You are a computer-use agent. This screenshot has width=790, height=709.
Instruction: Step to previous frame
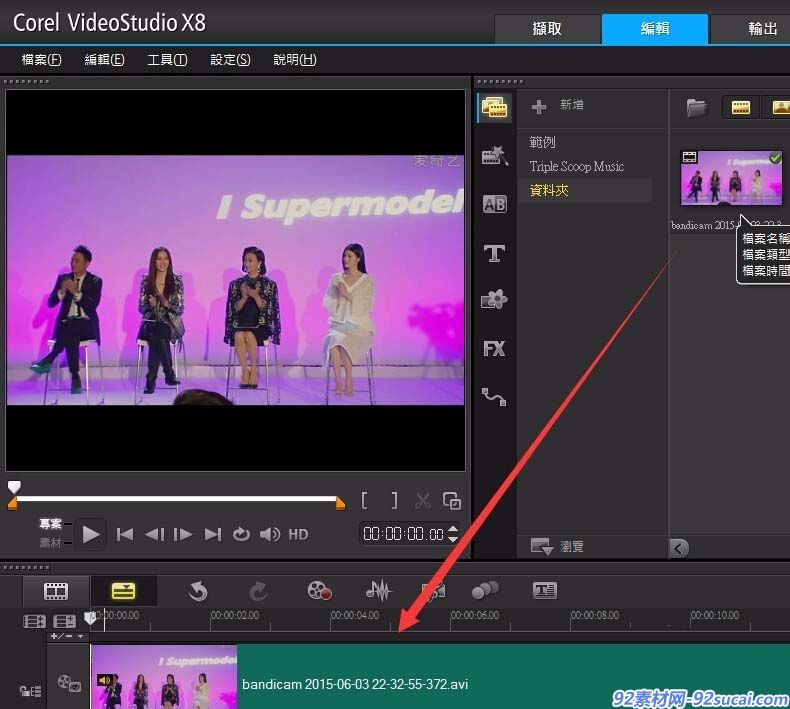point(154,534)
